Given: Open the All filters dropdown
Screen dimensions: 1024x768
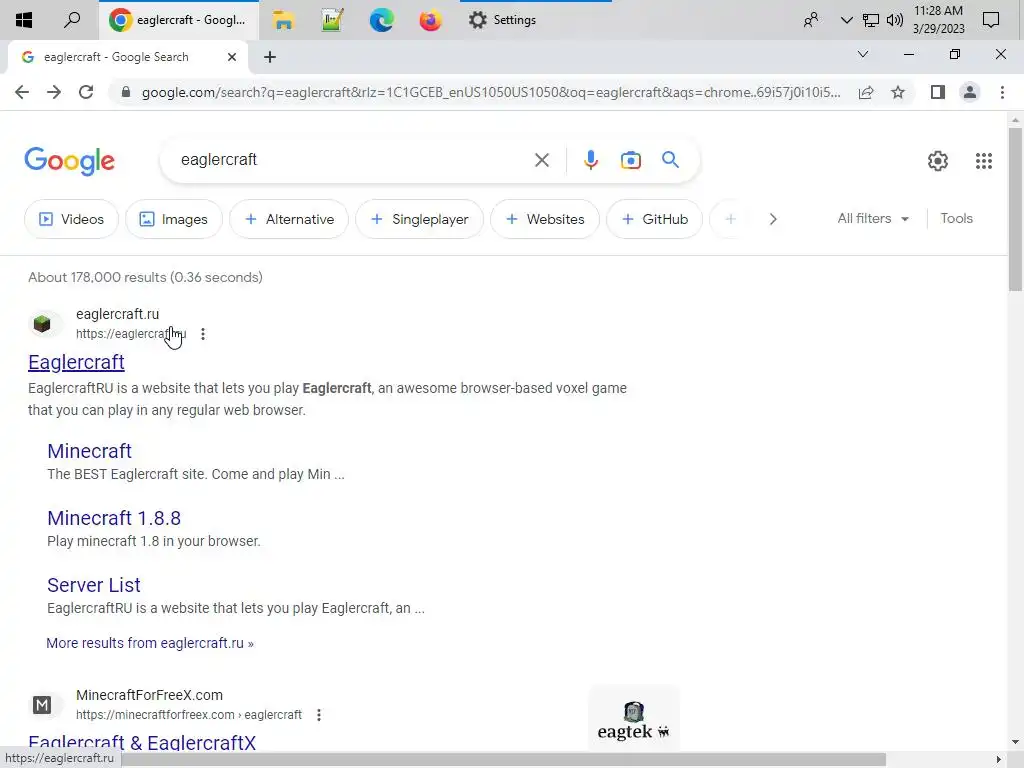Looking at the screenshot, I should 873,218.
